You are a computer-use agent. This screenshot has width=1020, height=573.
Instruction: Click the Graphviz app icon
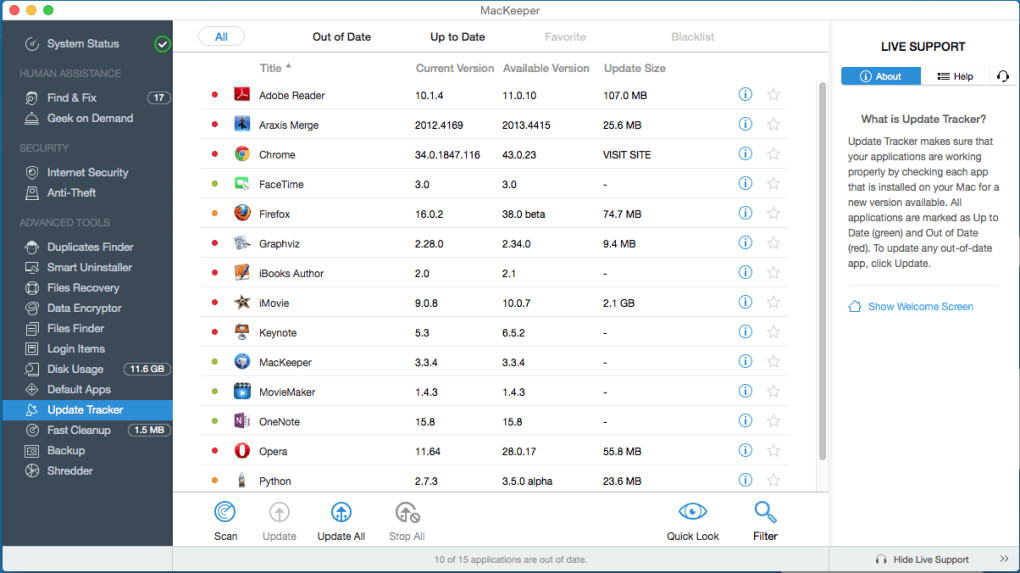coord(242,243)
